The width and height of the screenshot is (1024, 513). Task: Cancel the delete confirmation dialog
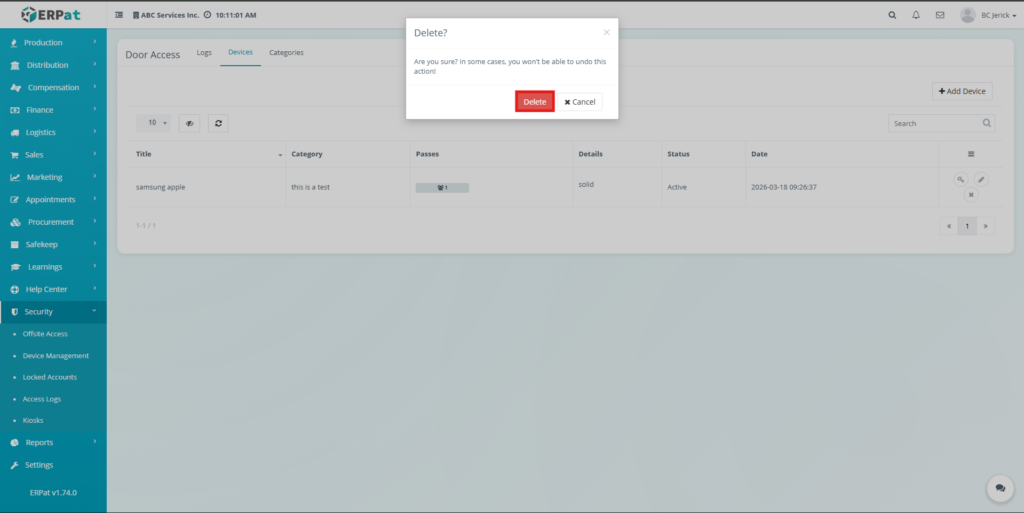580,102
